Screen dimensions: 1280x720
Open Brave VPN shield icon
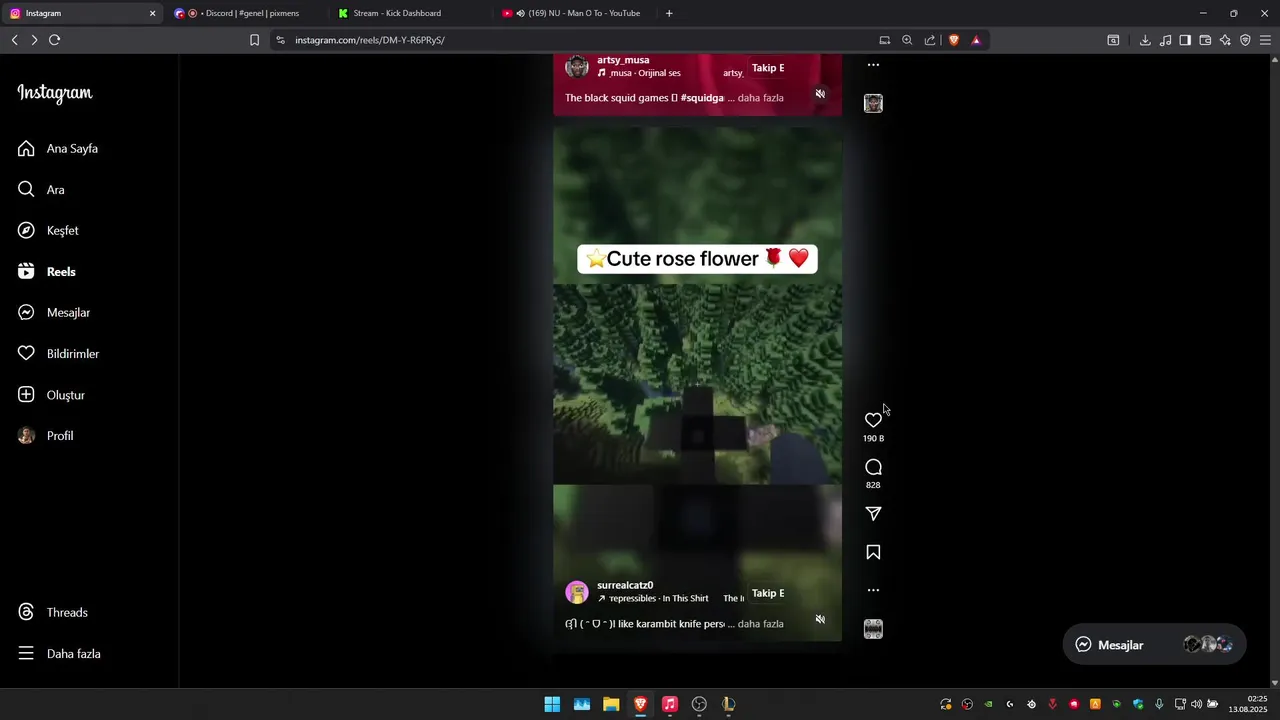pos(1245,40)
